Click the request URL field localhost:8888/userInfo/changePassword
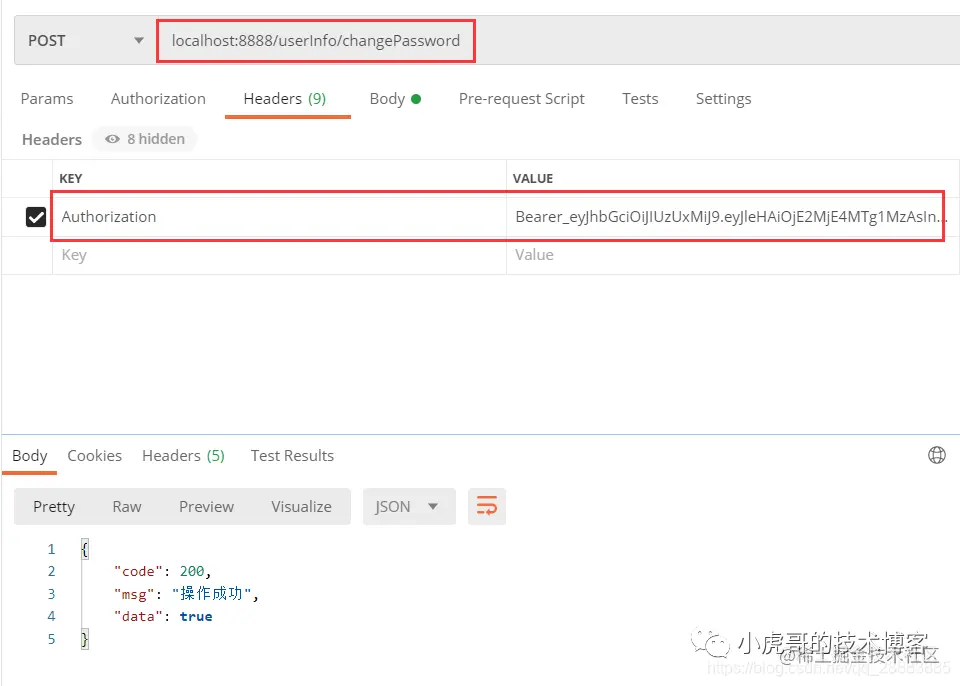 click(315, 40)
